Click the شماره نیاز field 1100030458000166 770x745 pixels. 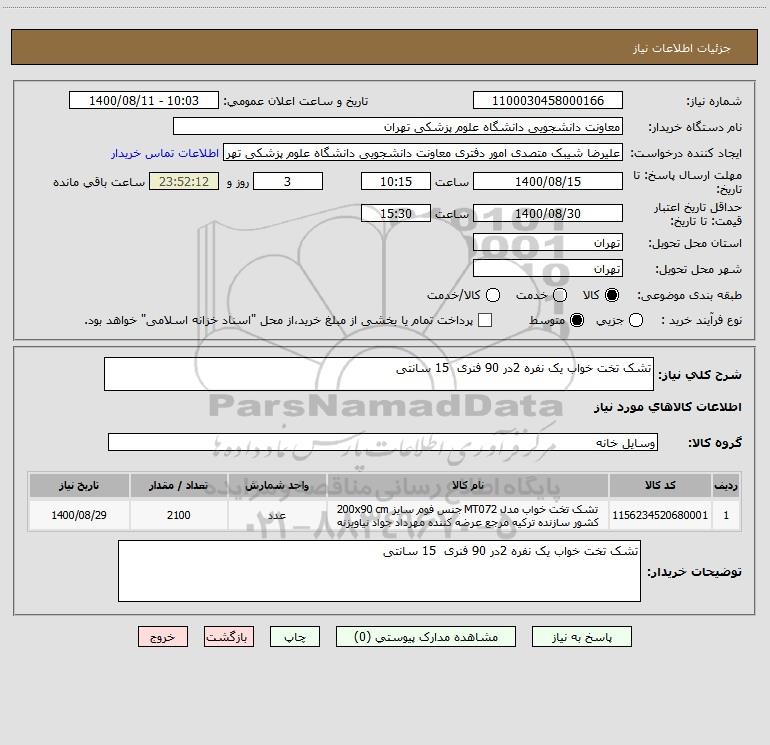point(548,100)
